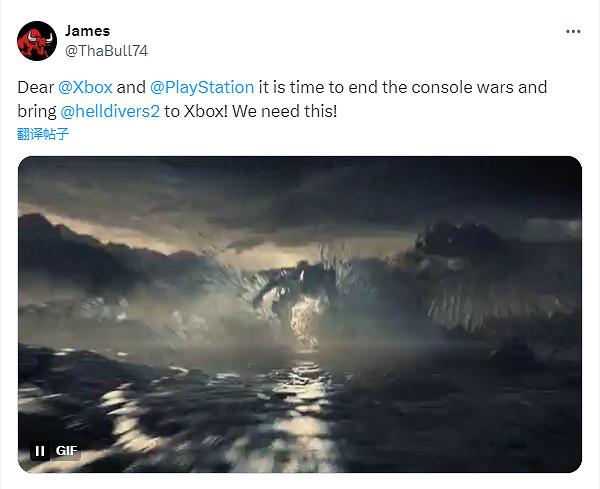Pause the GIF with the pause button
This screenshot has width=600, height=489.
pyautogui.click(x=40, y=451)
